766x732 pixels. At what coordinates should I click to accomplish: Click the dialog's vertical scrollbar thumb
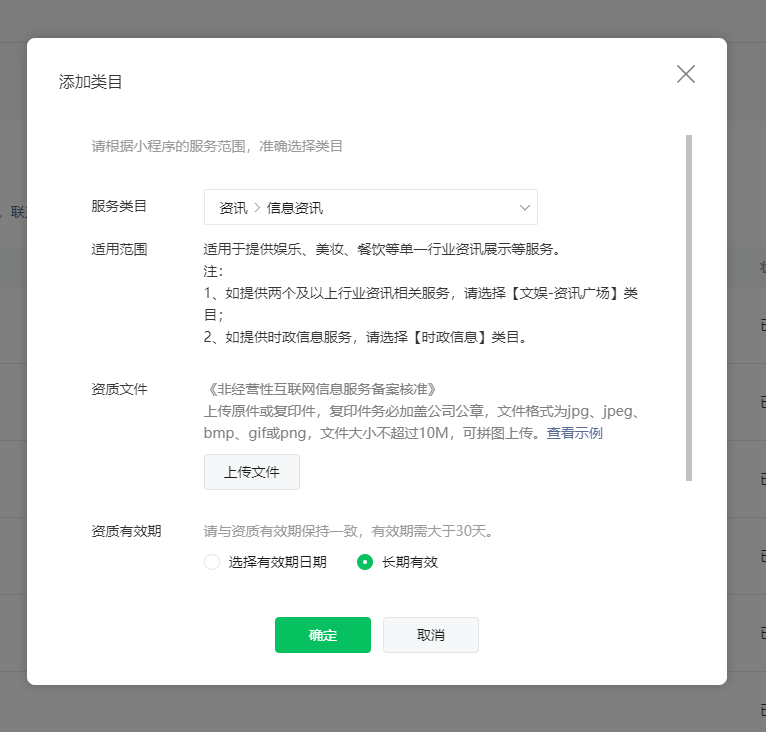(688, 307)
